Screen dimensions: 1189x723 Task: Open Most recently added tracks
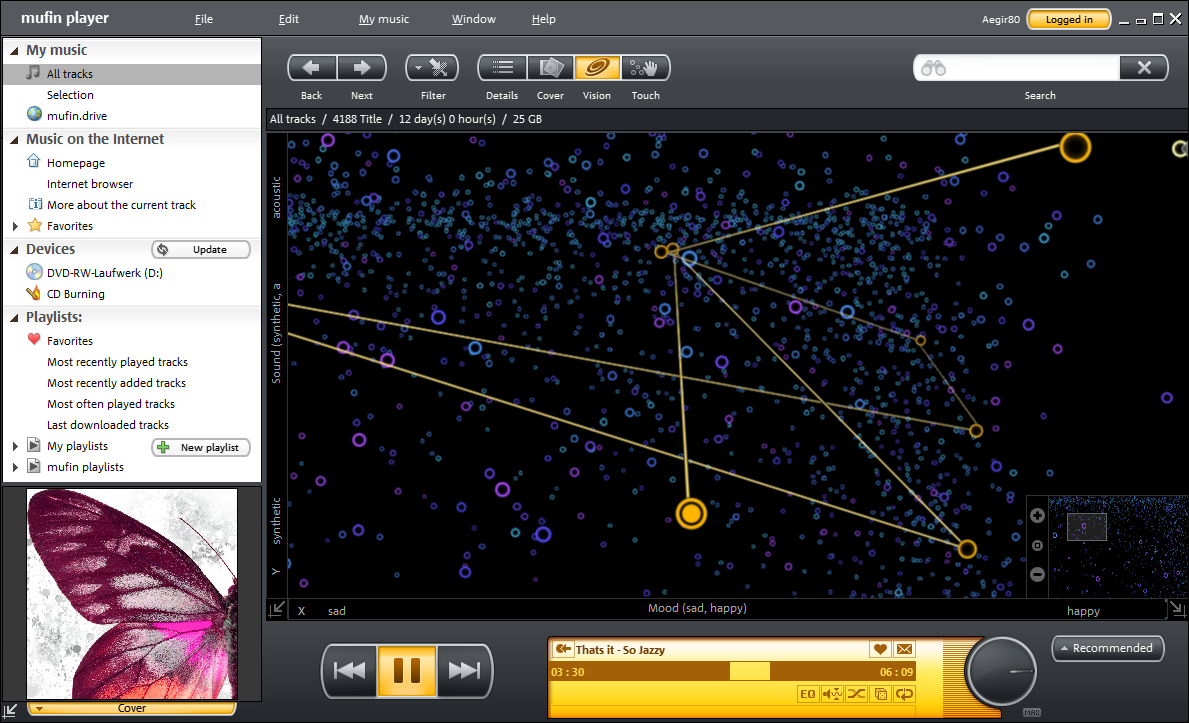[116, 383]
